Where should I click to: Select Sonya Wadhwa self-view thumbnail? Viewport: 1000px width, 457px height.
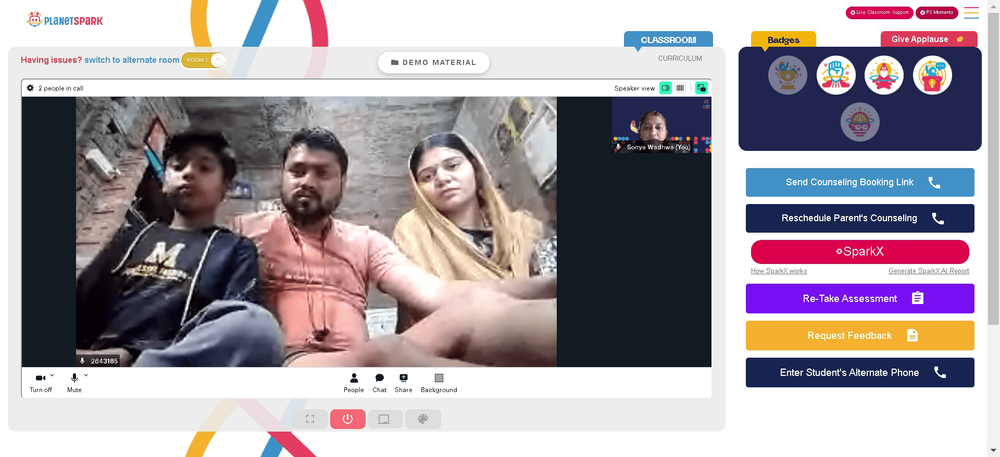[661, 125]
